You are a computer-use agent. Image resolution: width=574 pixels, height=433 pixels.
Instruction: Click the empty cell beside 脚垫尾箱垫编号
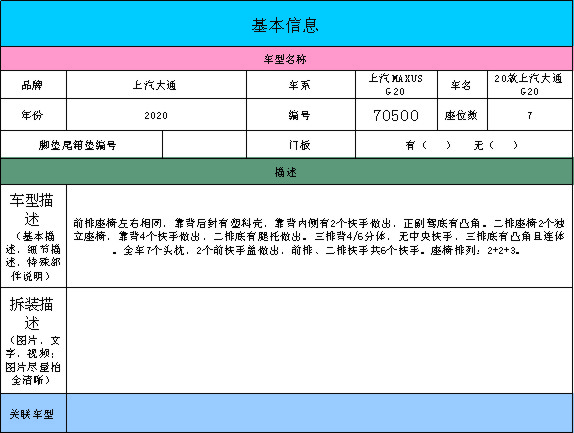click(x=204, y=145)
